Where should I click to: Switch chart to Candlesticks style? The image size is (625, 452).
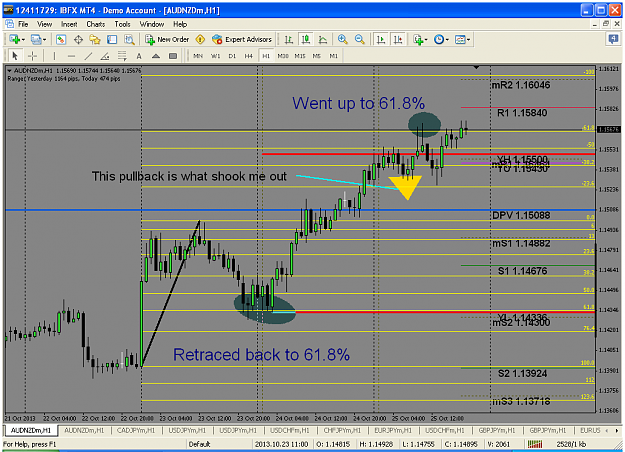coord(306,39)
